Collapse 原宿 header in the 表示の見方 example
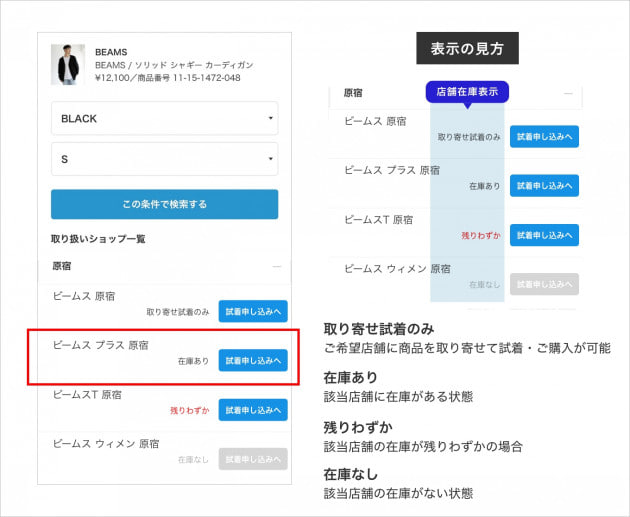This screenshot has width=630, height=517. (570, 93)
